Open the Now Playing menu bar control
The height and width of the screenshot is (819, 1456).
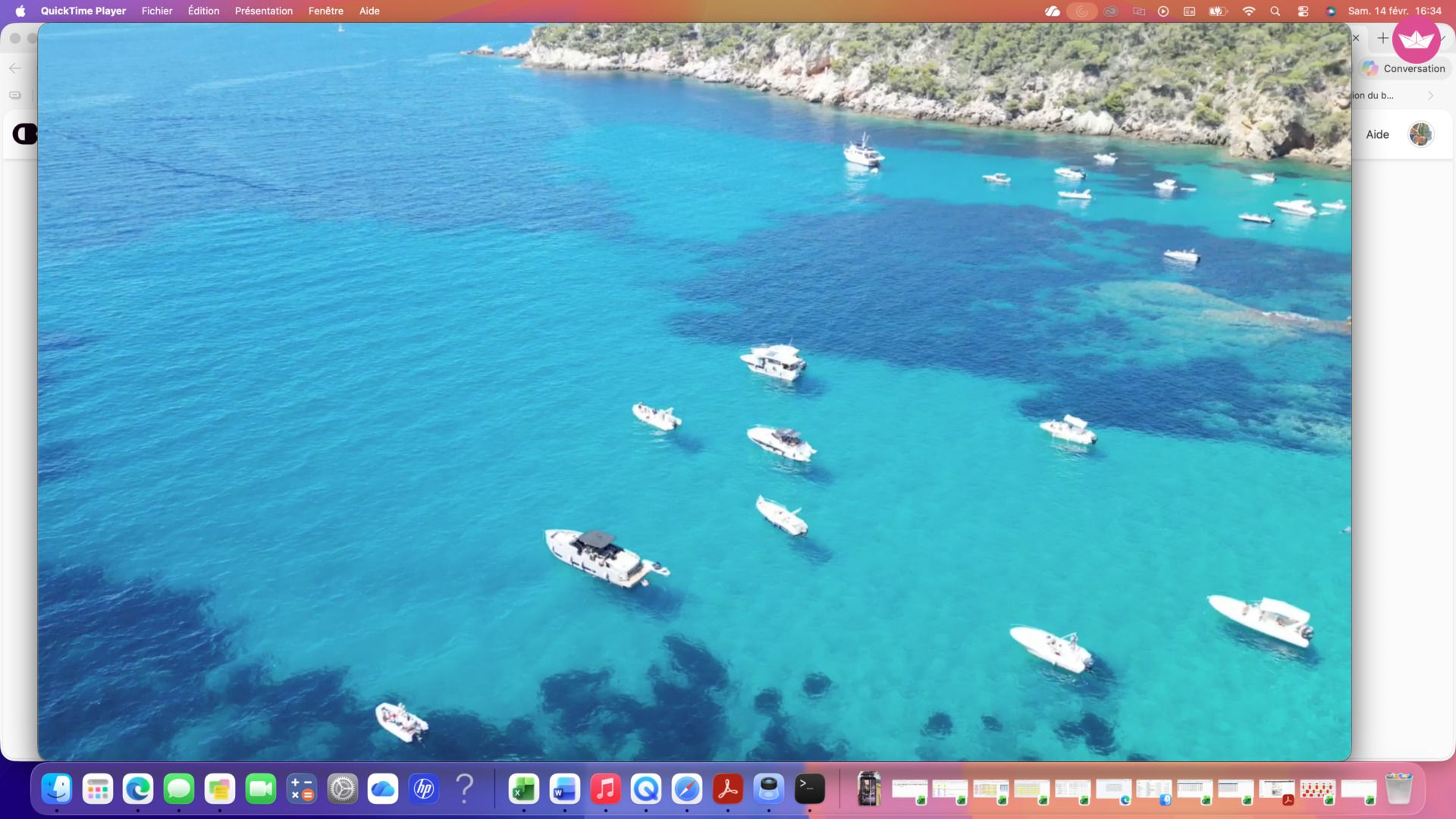1163,11
